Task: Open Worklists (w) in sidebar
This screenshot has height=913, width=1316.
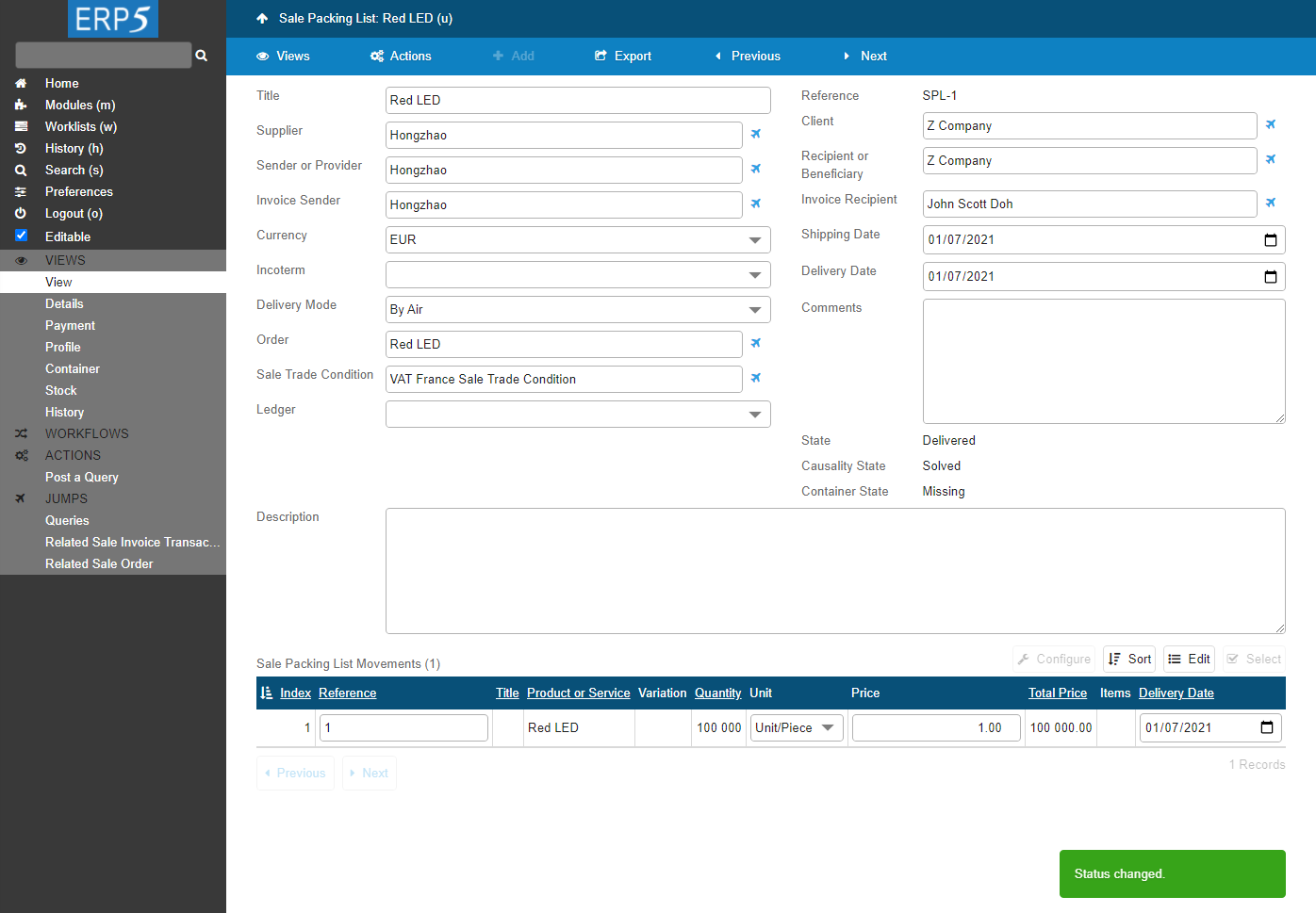Action: tap(81, 126)
